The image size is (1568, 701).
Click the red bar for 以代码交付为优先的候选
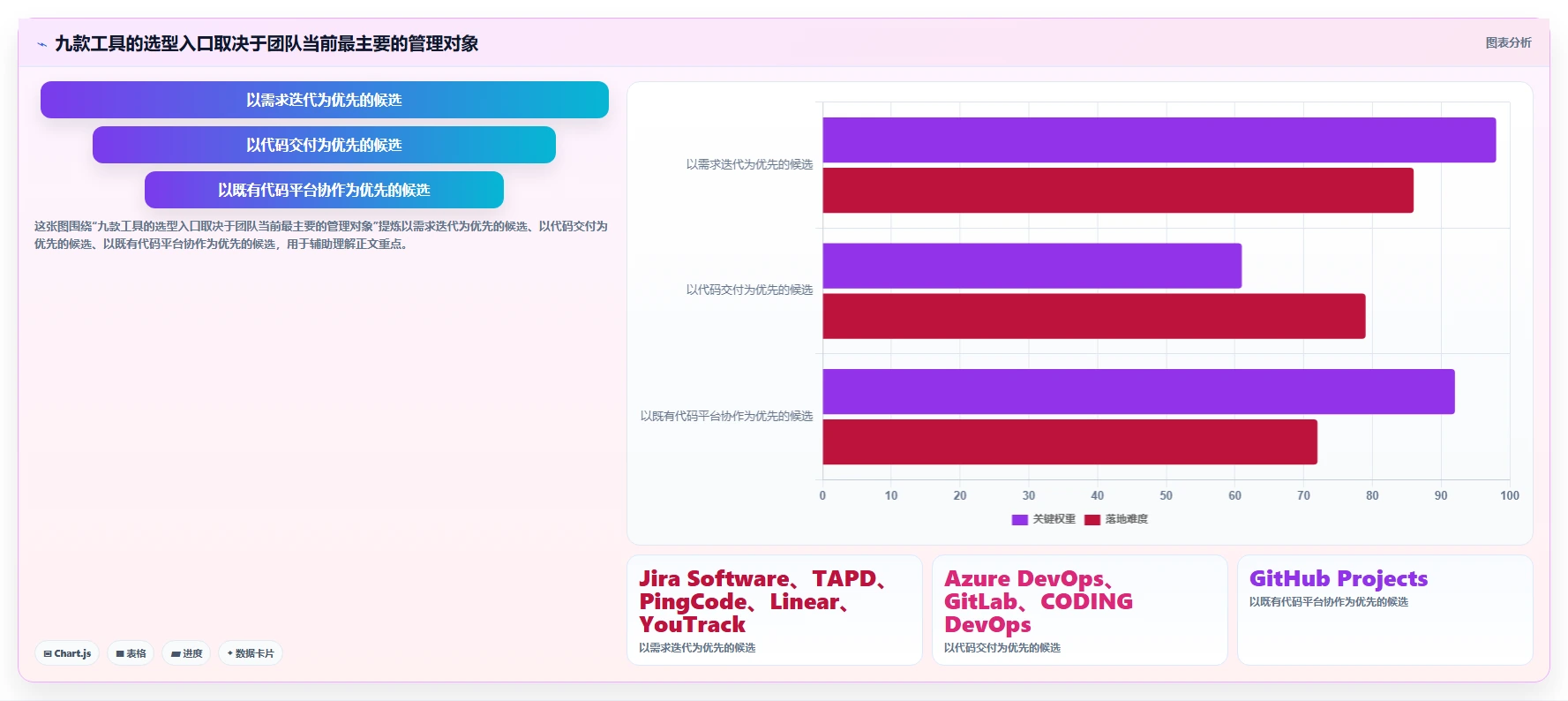[x=1094, y=316]
